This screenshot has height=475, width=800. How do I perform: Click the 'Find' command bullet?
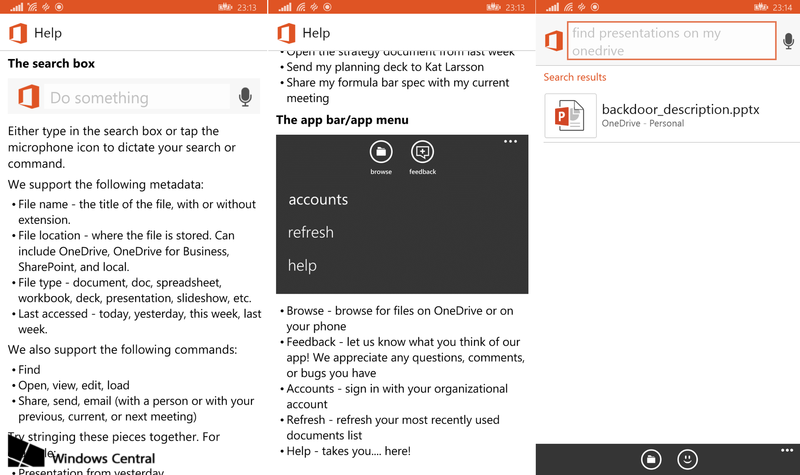[26, 369]
